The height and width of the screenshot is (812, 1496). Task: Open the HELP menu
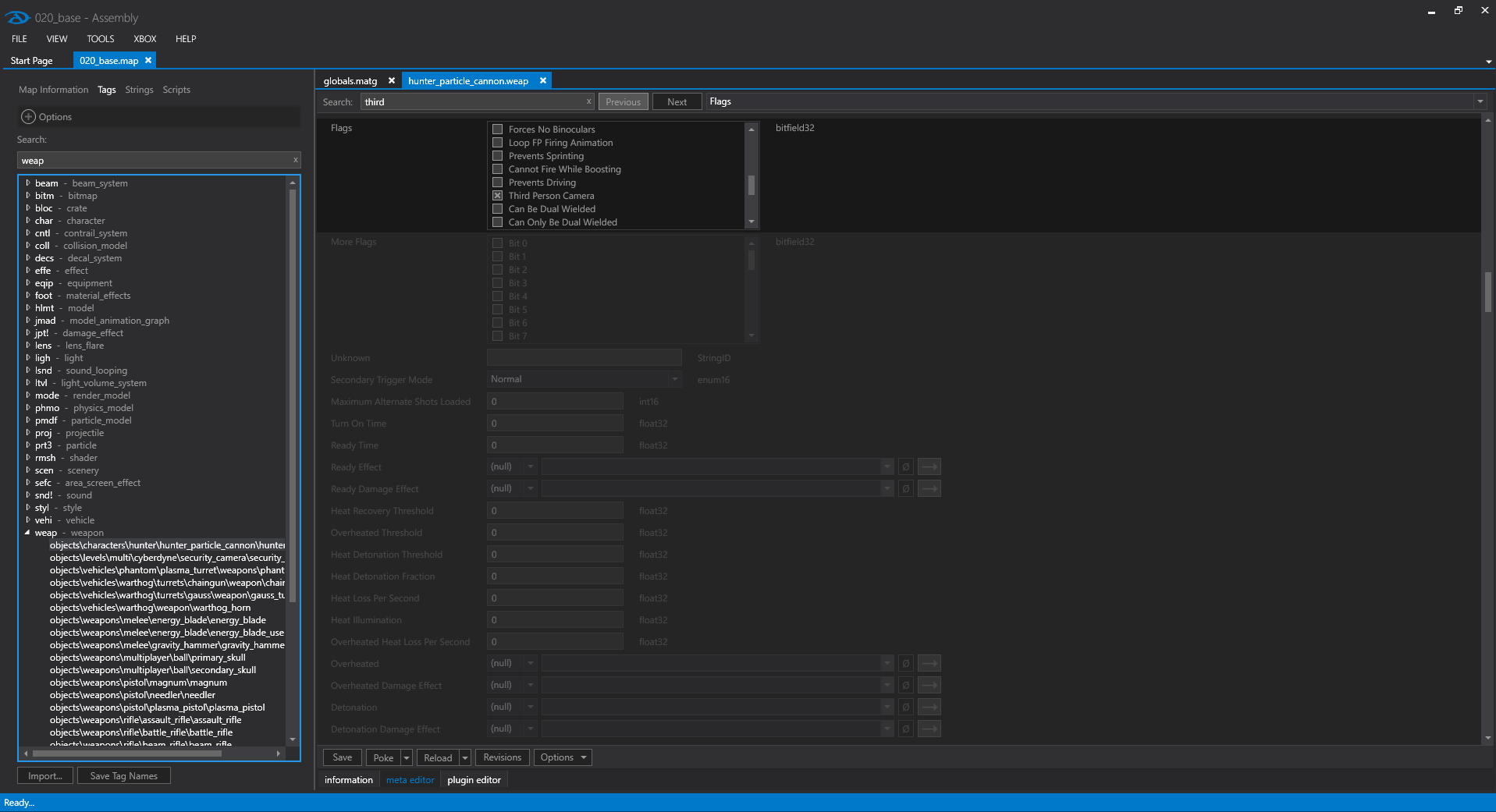186,39
